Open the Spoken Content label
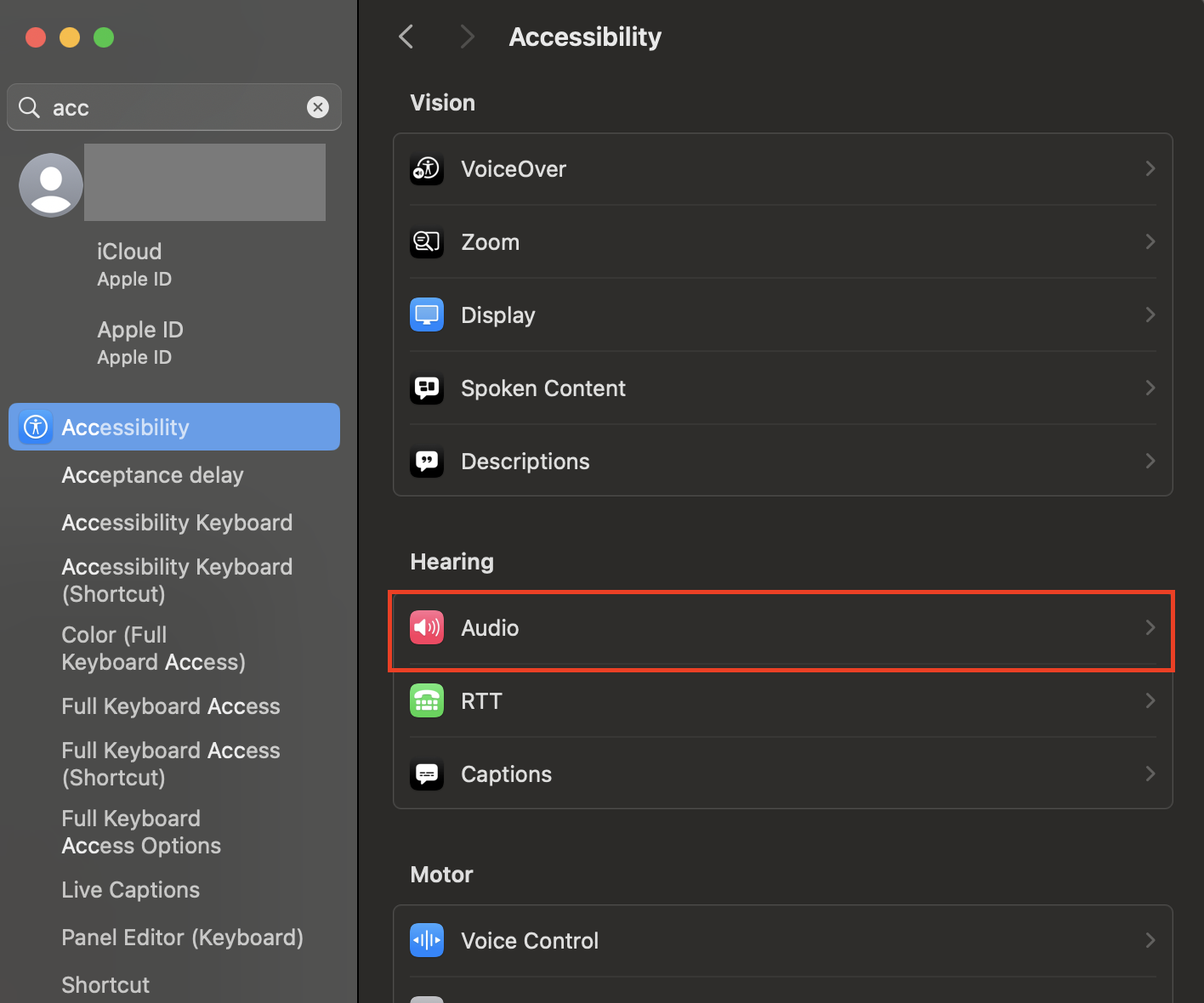 (543, 388)
